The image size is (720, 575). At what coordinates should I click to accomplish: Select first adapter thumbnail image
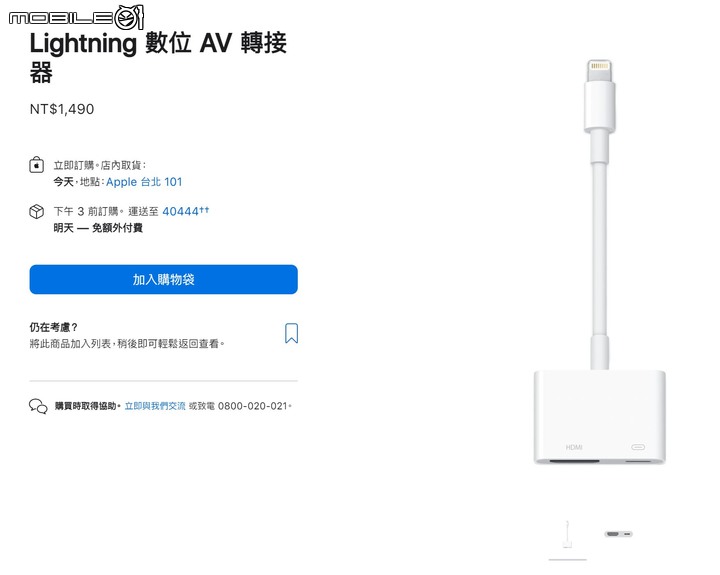[x=568, y=534]
